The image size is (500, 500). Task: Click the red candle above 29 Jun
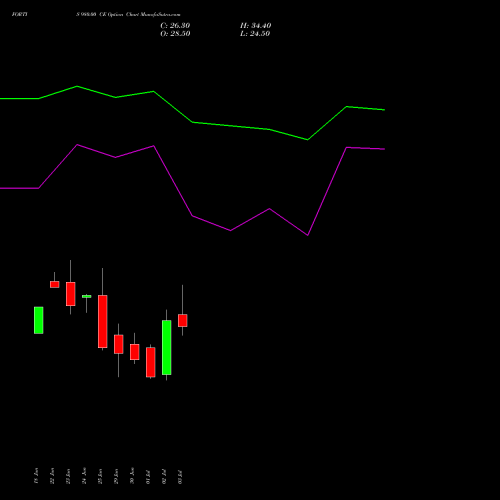point(119,344)
